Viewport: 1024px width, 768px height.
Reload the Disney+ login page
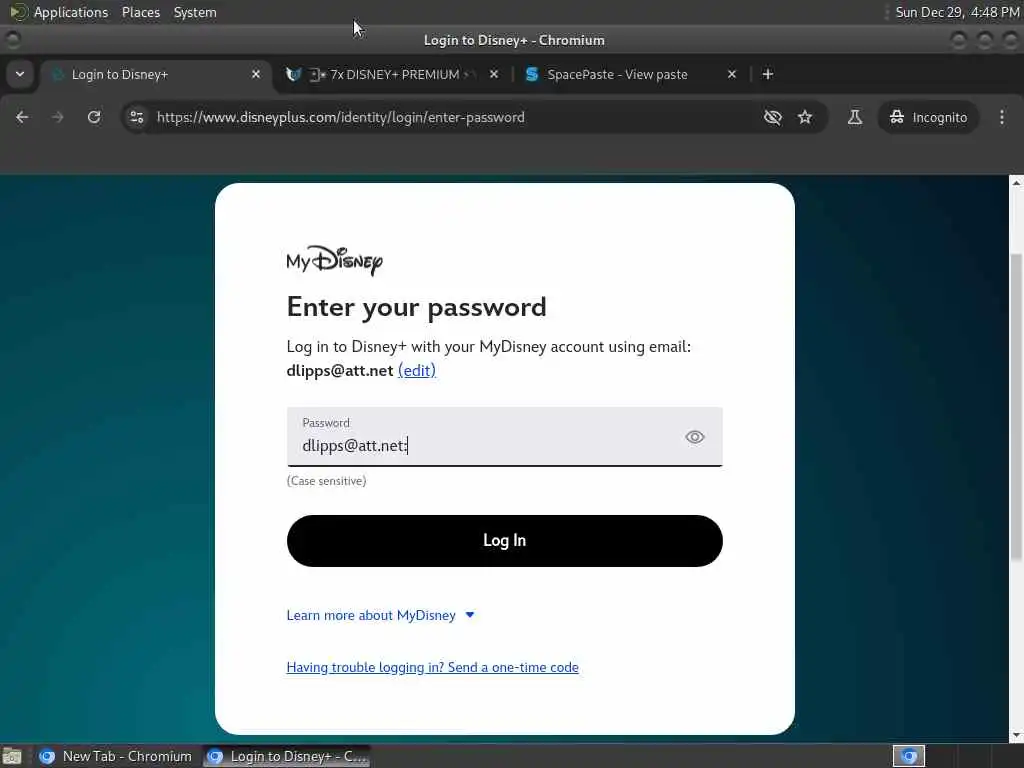[x=94, y=117]
